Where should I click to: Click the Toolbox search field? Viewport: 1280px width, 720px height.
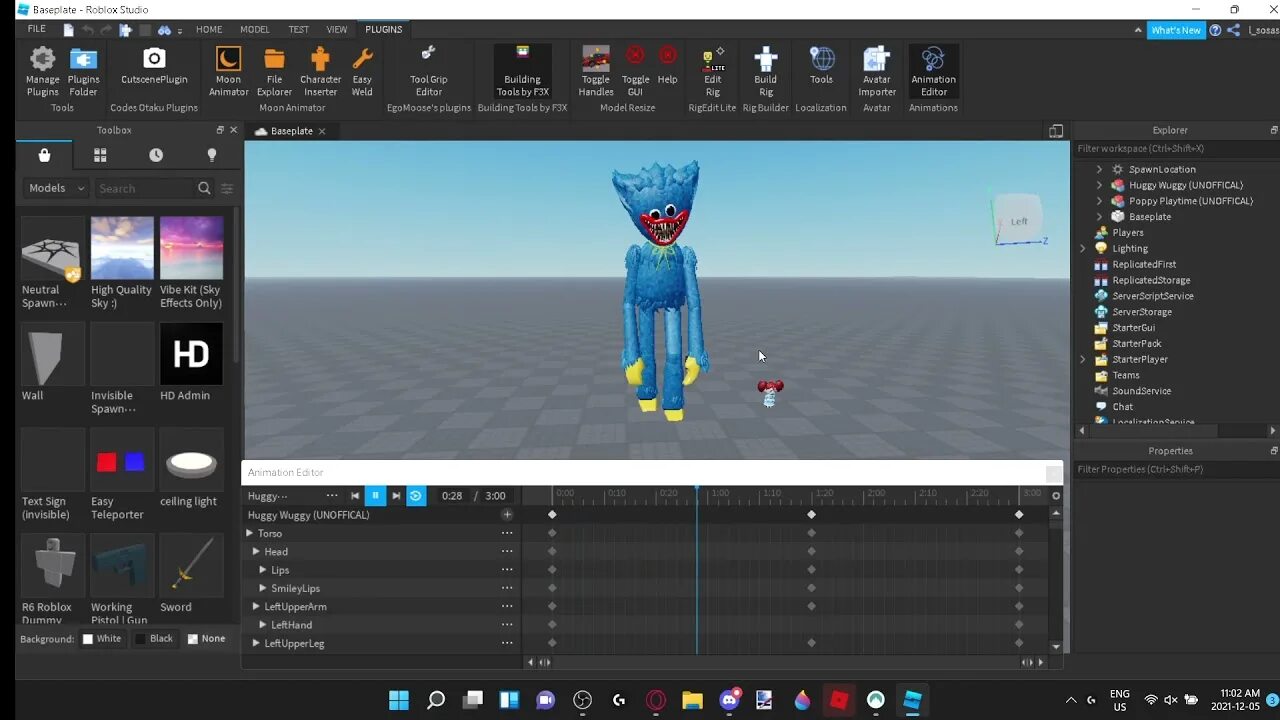[145, 188]
